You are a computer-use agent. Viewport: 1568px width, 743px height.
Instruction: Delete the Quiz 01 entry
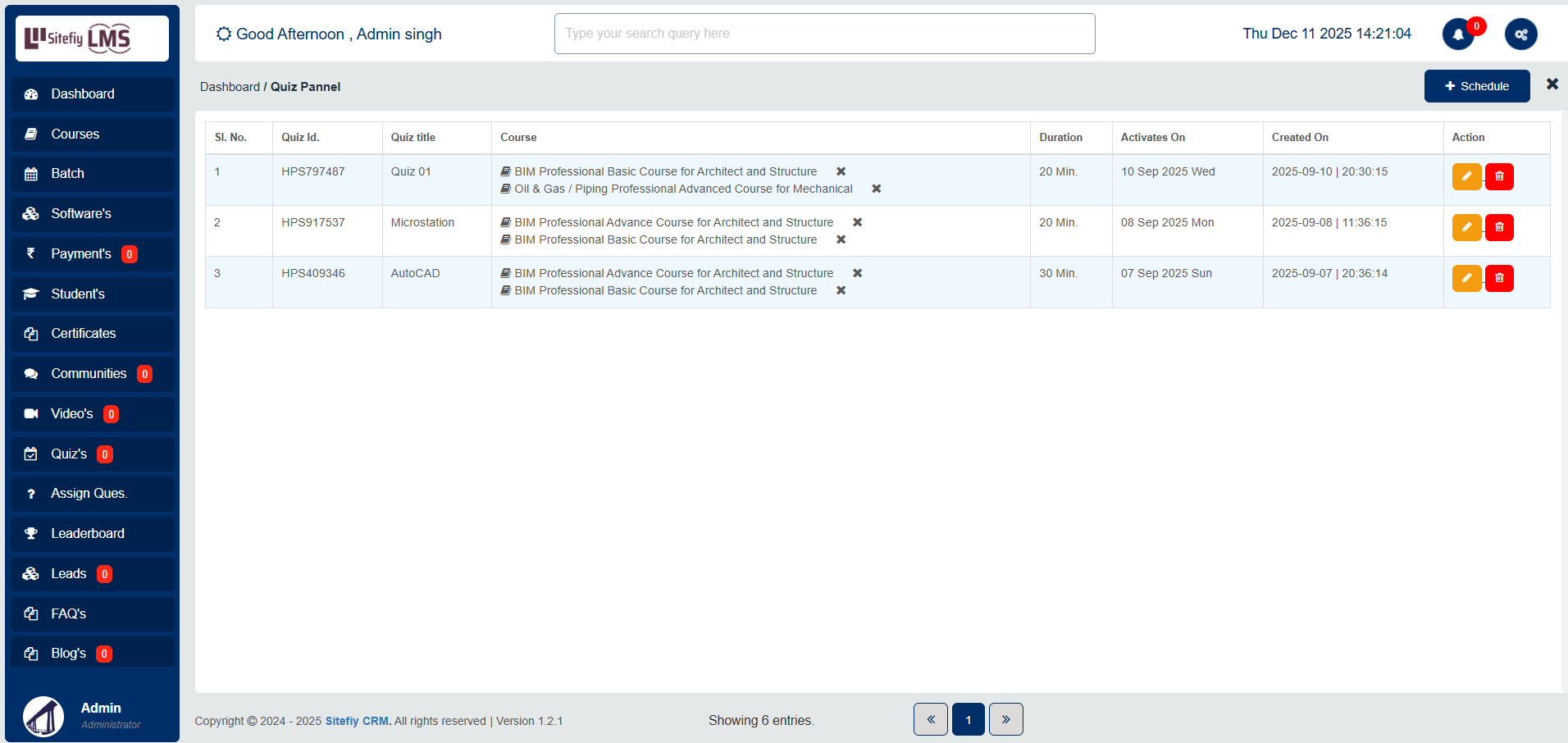click(x=1499, y=176)
